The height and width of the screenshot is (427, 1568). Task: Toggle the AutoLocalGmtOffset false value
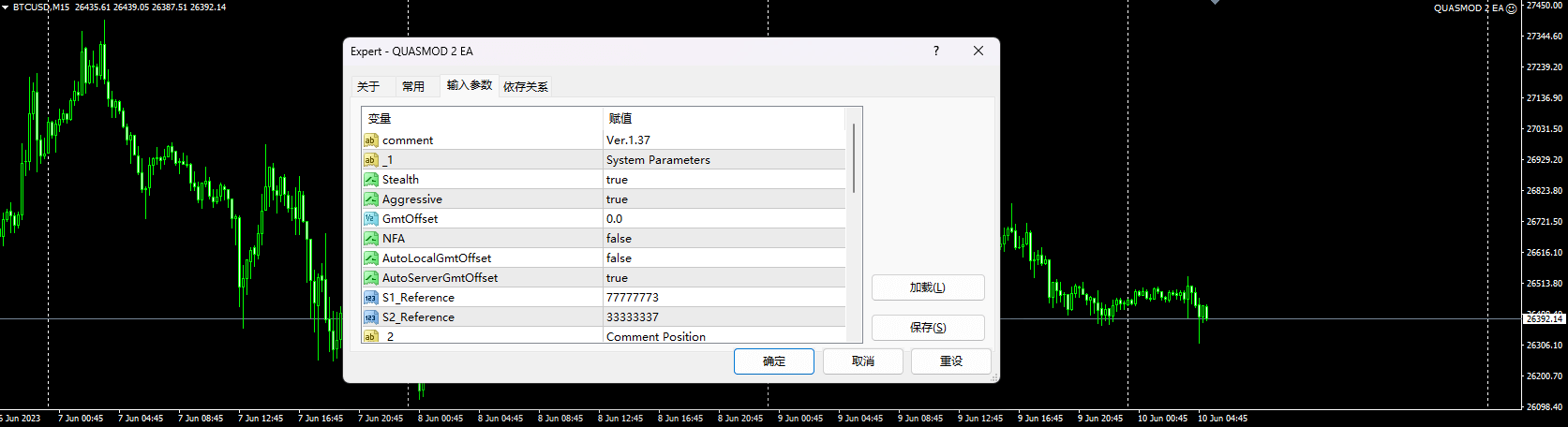point(619,258)
